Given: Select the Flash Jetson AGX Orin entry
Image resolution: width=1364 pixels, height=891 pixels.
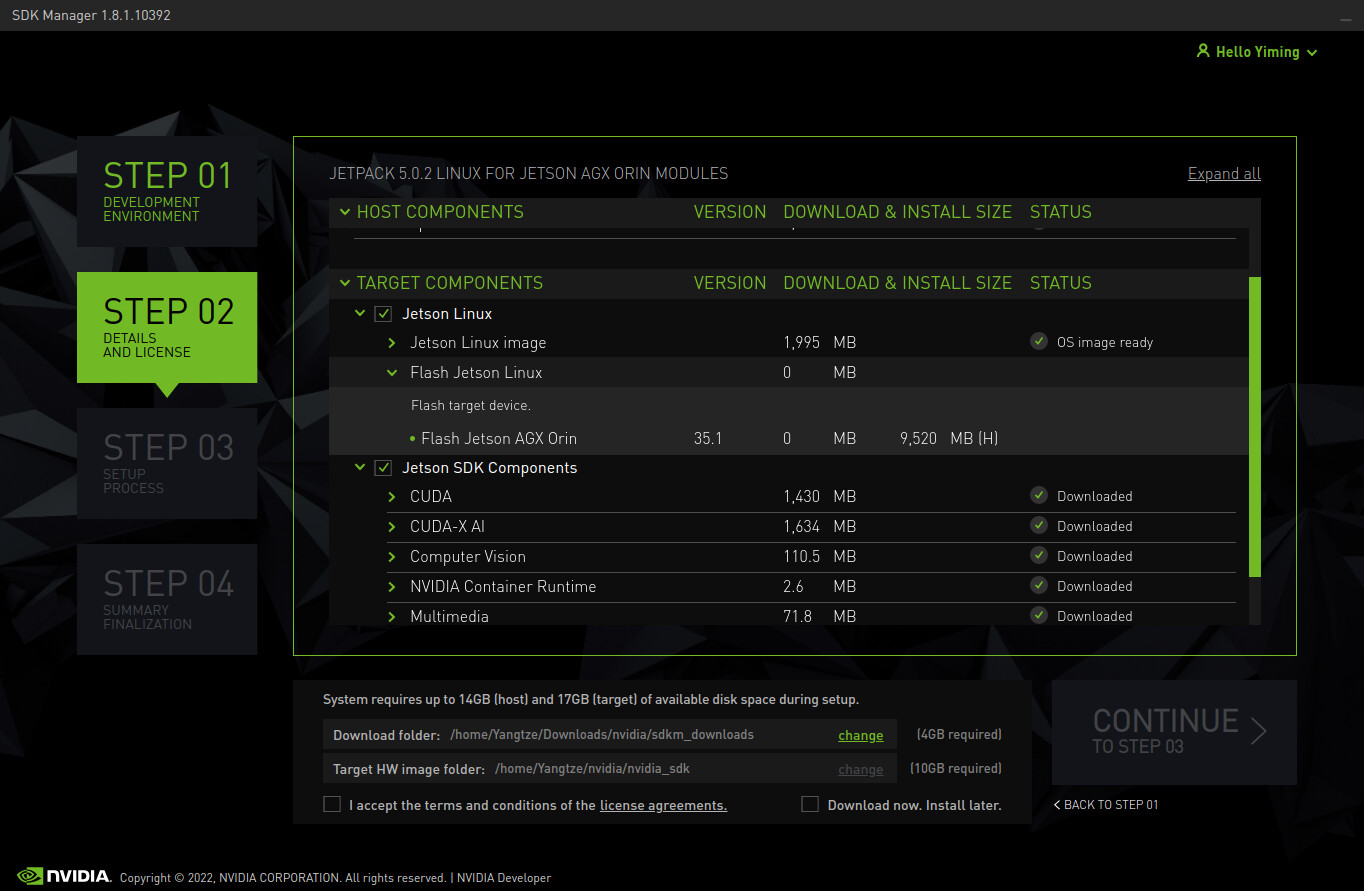Looking at the screenshot, I should point(499,438).
